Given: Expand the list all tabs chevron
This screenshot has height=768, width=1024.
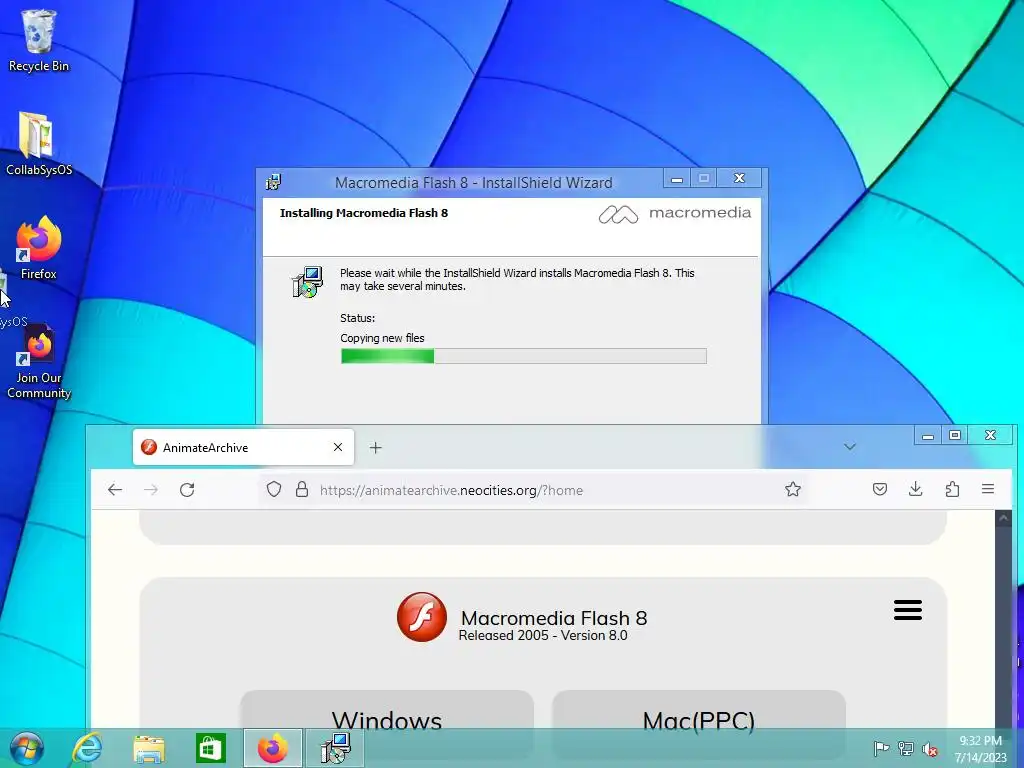Looking at the screenshot, I should 850,447.
